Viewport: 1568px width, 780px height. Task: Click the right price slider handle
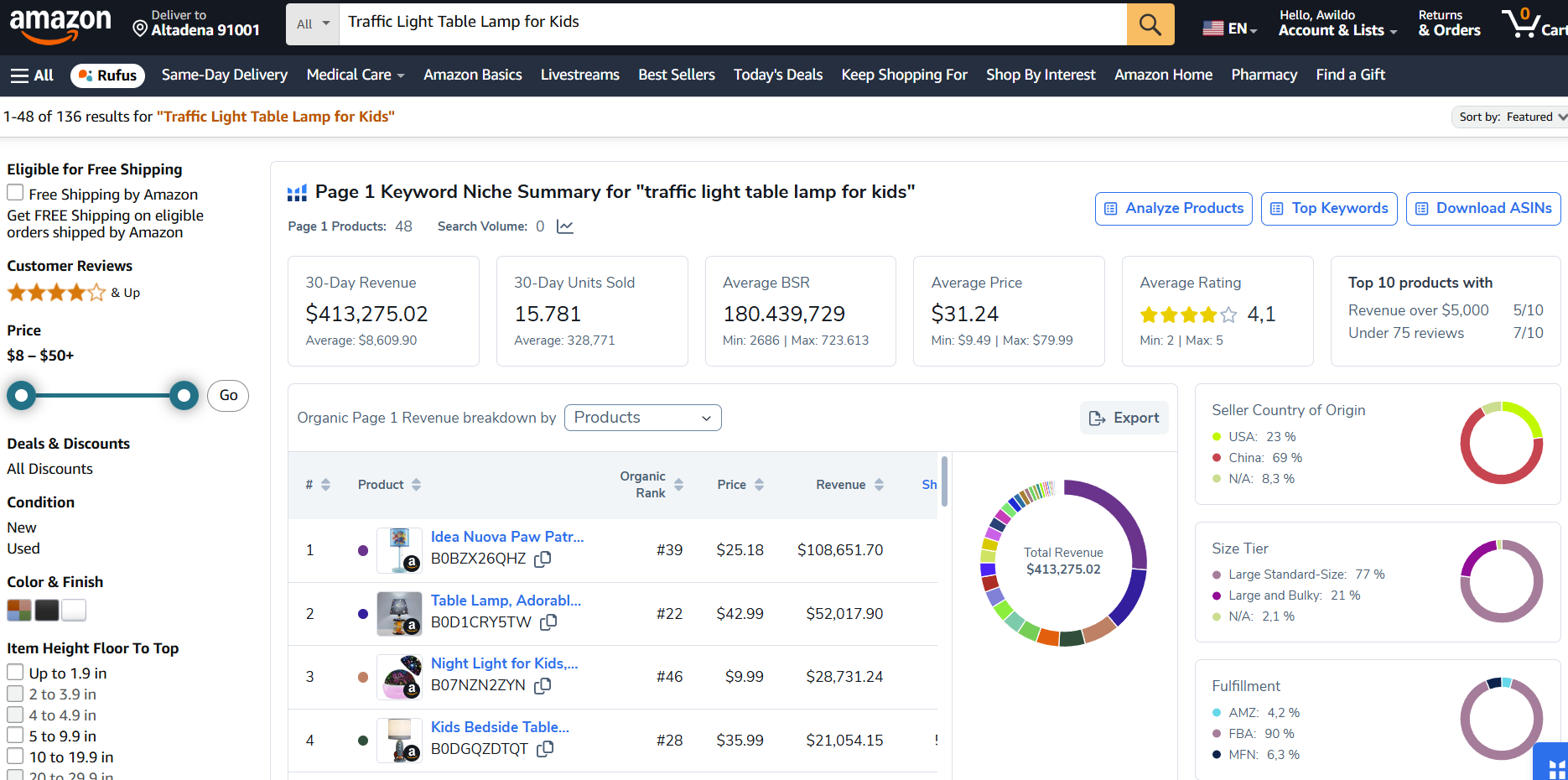[x=184, y=395]
